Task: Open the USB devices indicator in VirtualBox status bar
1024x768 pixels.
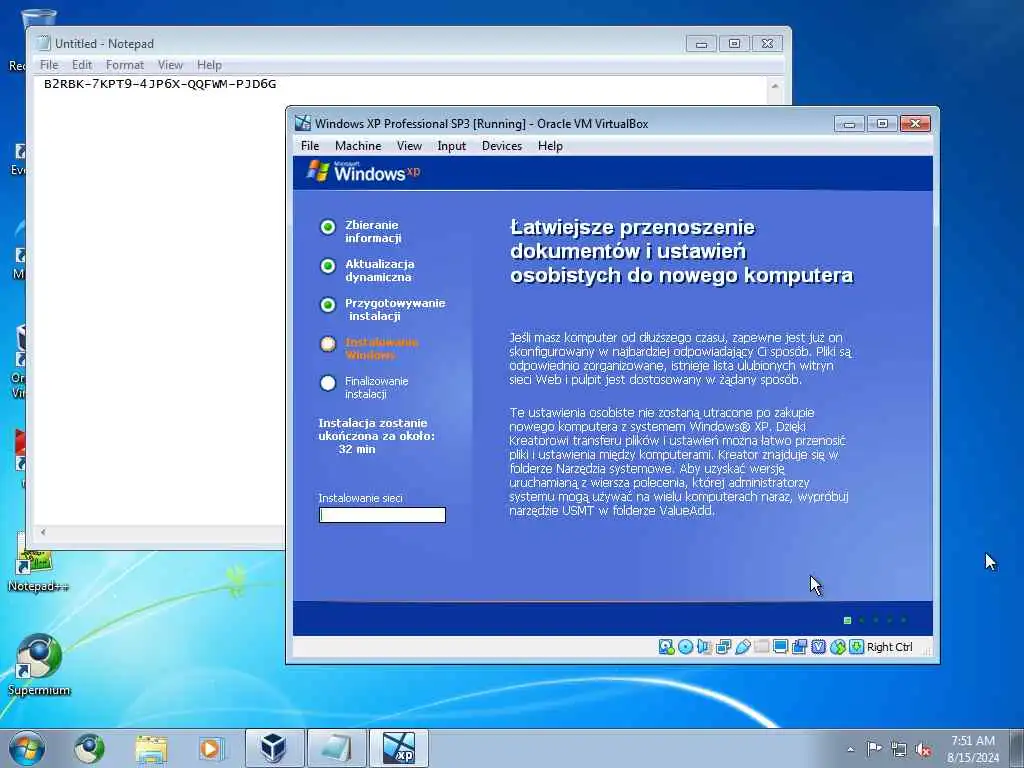Action: (743, 647)
